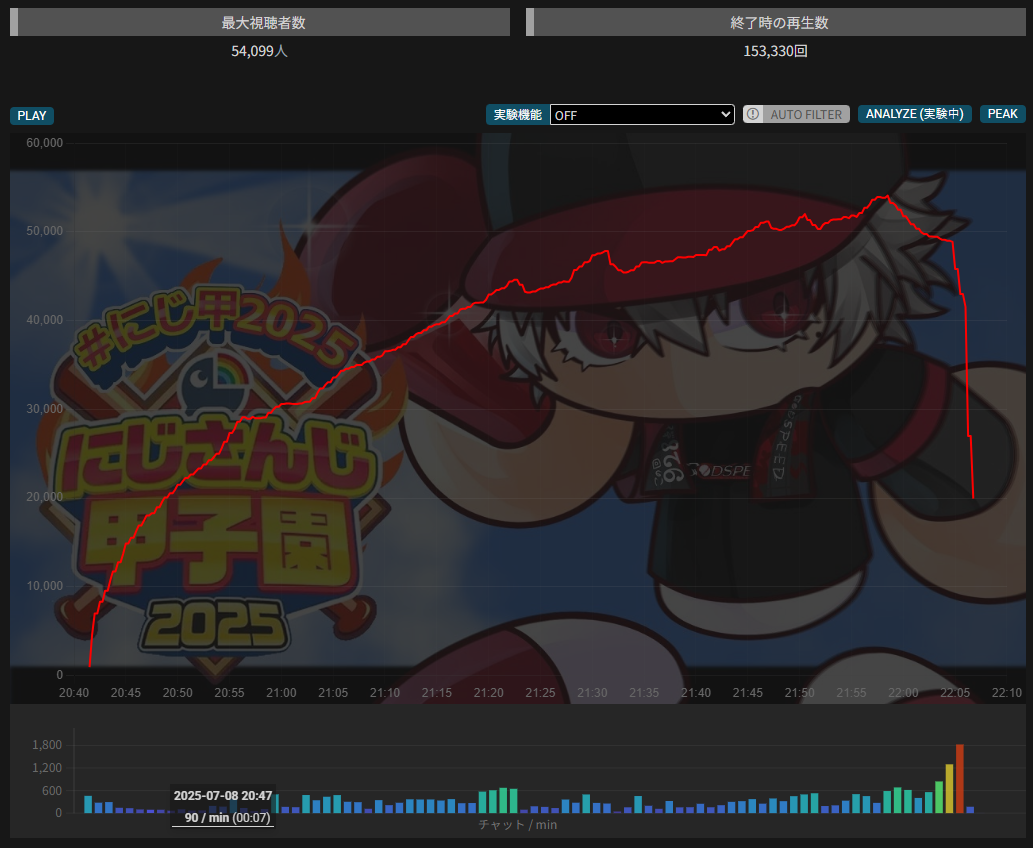Screen dimensions: 1033x848
Task: Click the ANALYZE (実験中) button
Action: [914, 114]
